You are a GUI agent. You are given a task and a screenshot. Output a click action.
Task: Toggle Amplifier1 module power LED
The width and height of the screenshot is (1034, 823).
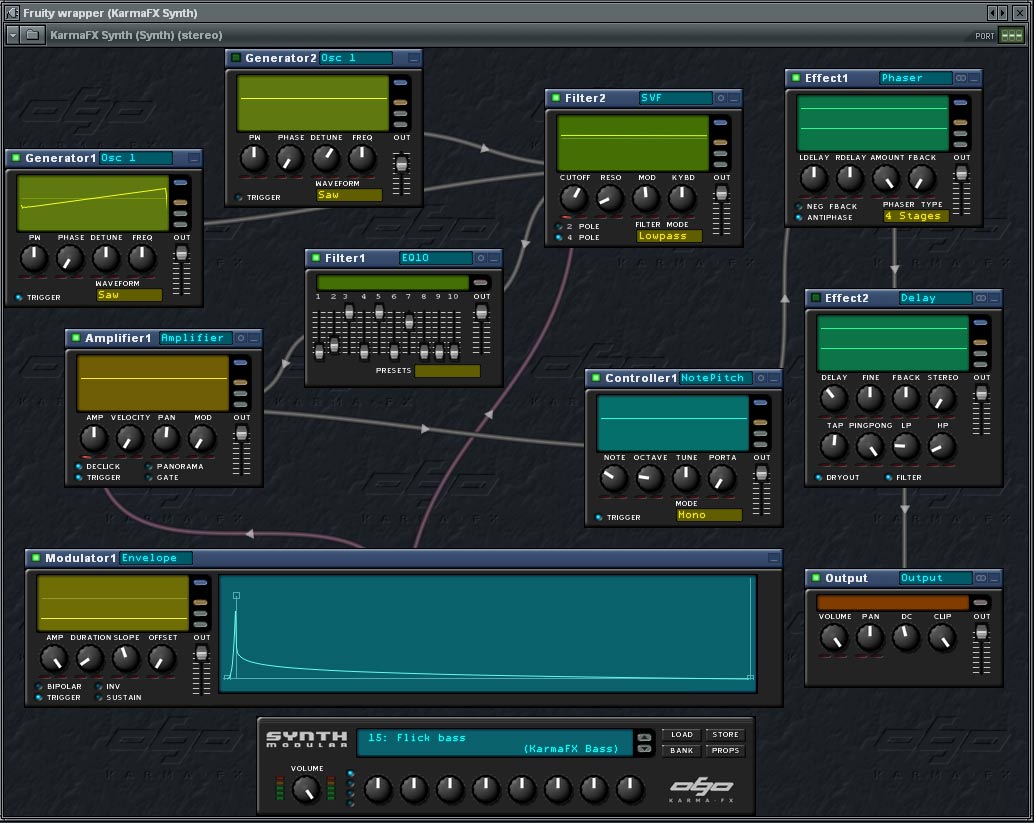tap(76, 338)
